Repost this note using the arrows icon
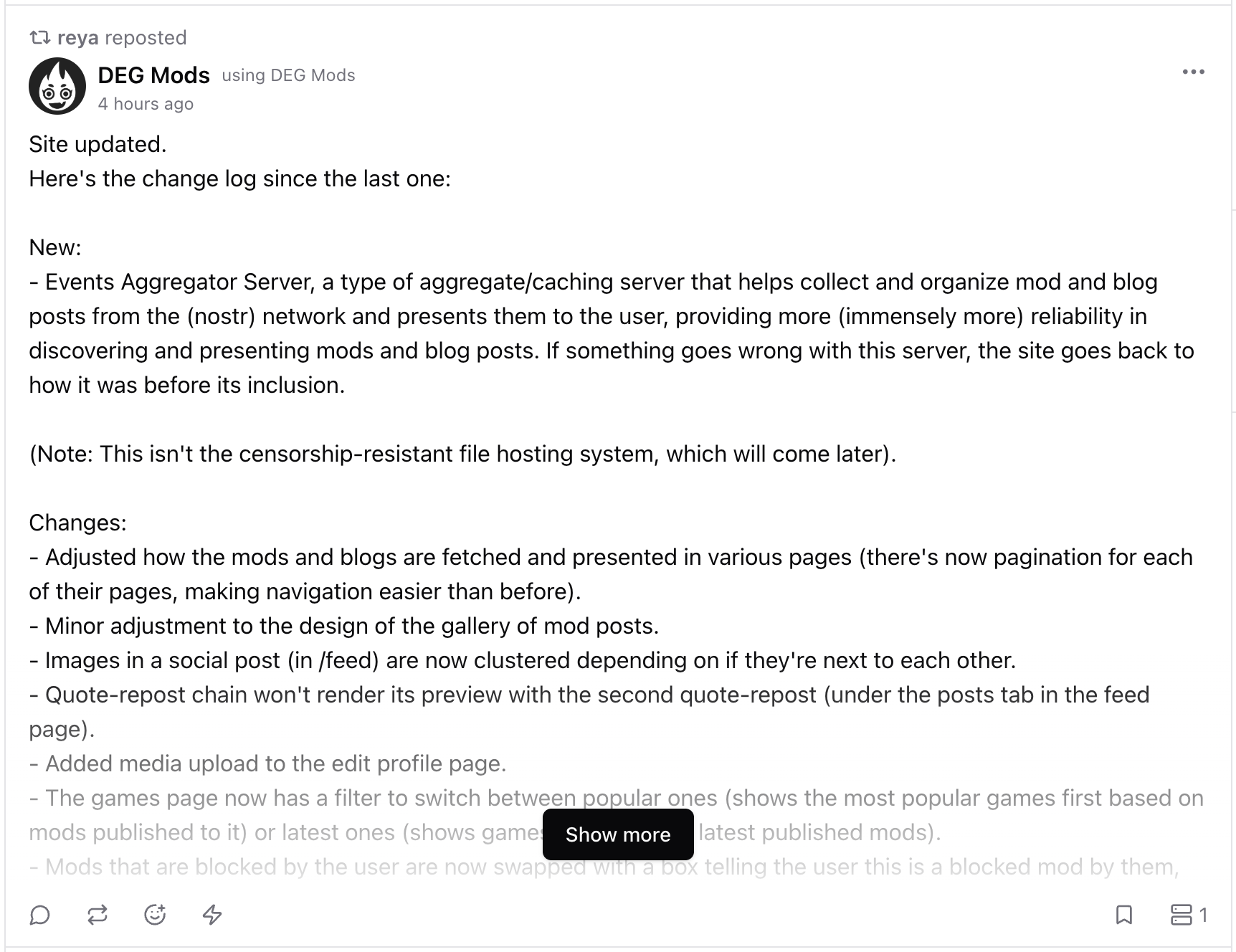This screenshot has height=952, width=1236. [x=98, y=915]
